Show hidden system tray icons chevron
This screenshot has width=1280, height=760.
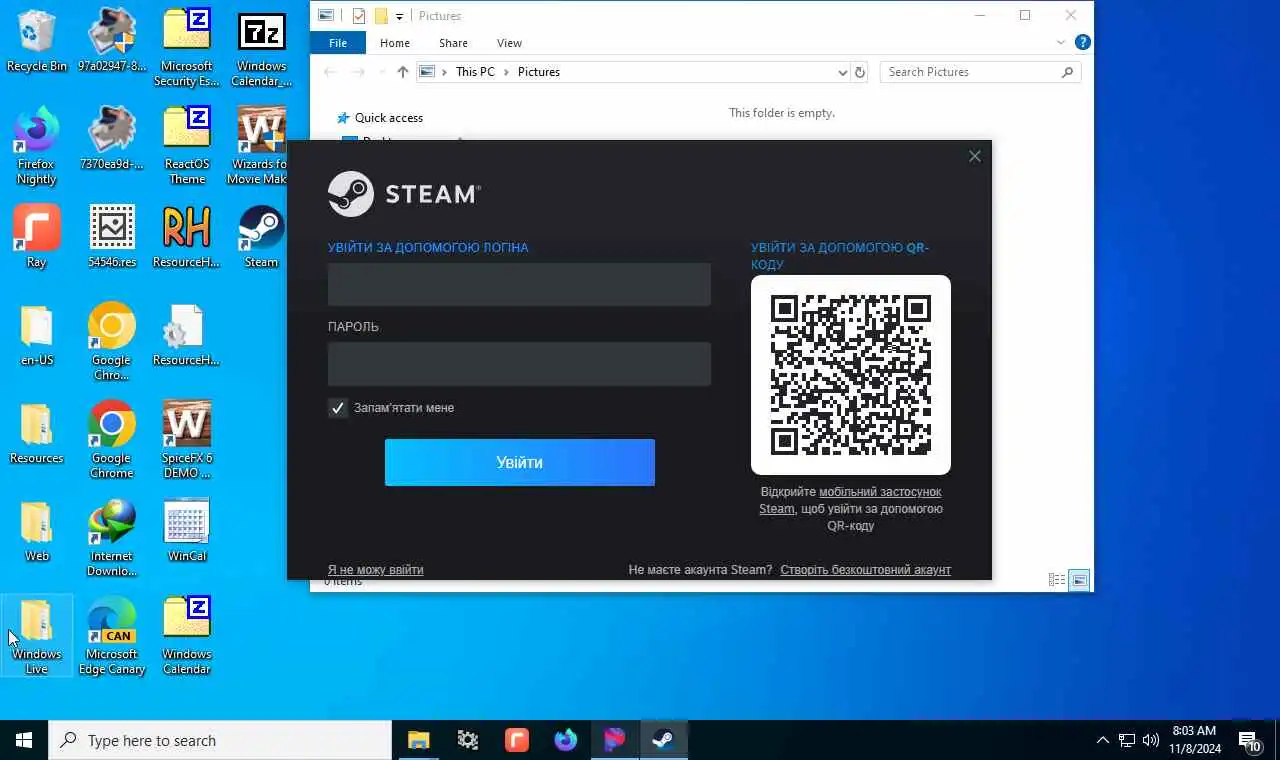tap(1102, 740)
